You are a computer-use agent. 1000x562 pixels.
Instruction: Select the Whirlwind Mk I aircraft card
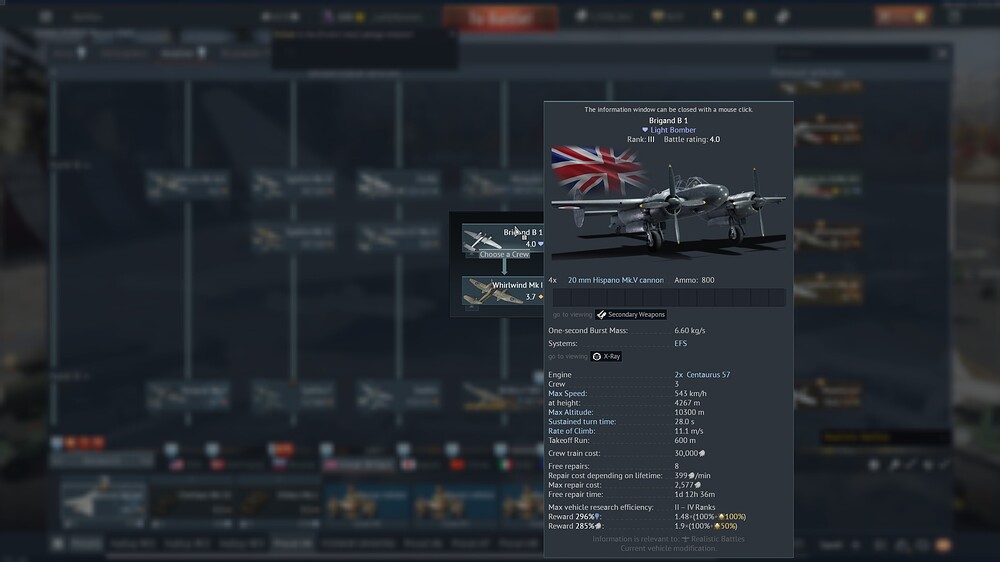503,290
